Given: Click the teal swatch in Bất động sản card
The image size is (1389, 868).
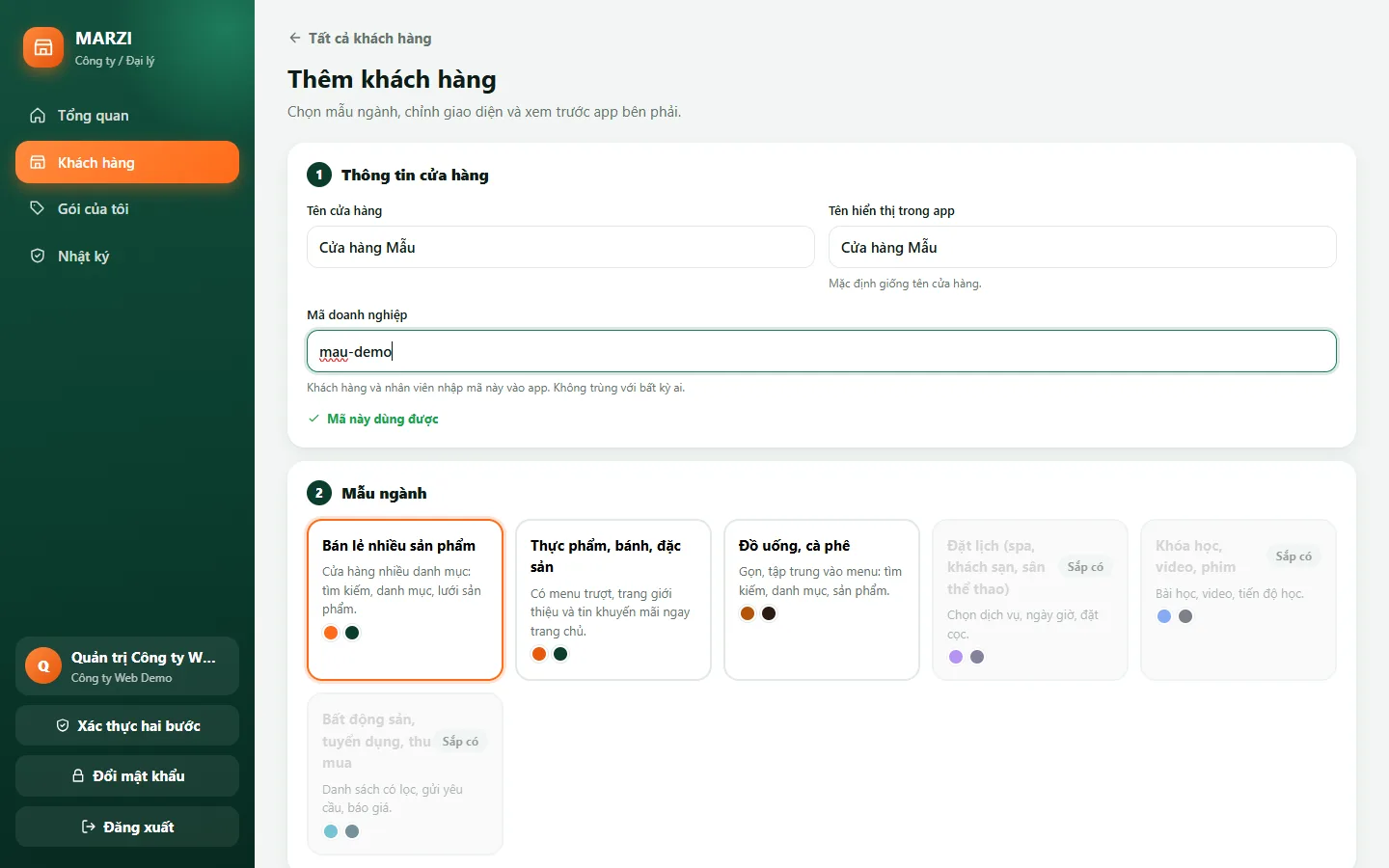Looking at the screenshot, I should [x=331, y=831].
